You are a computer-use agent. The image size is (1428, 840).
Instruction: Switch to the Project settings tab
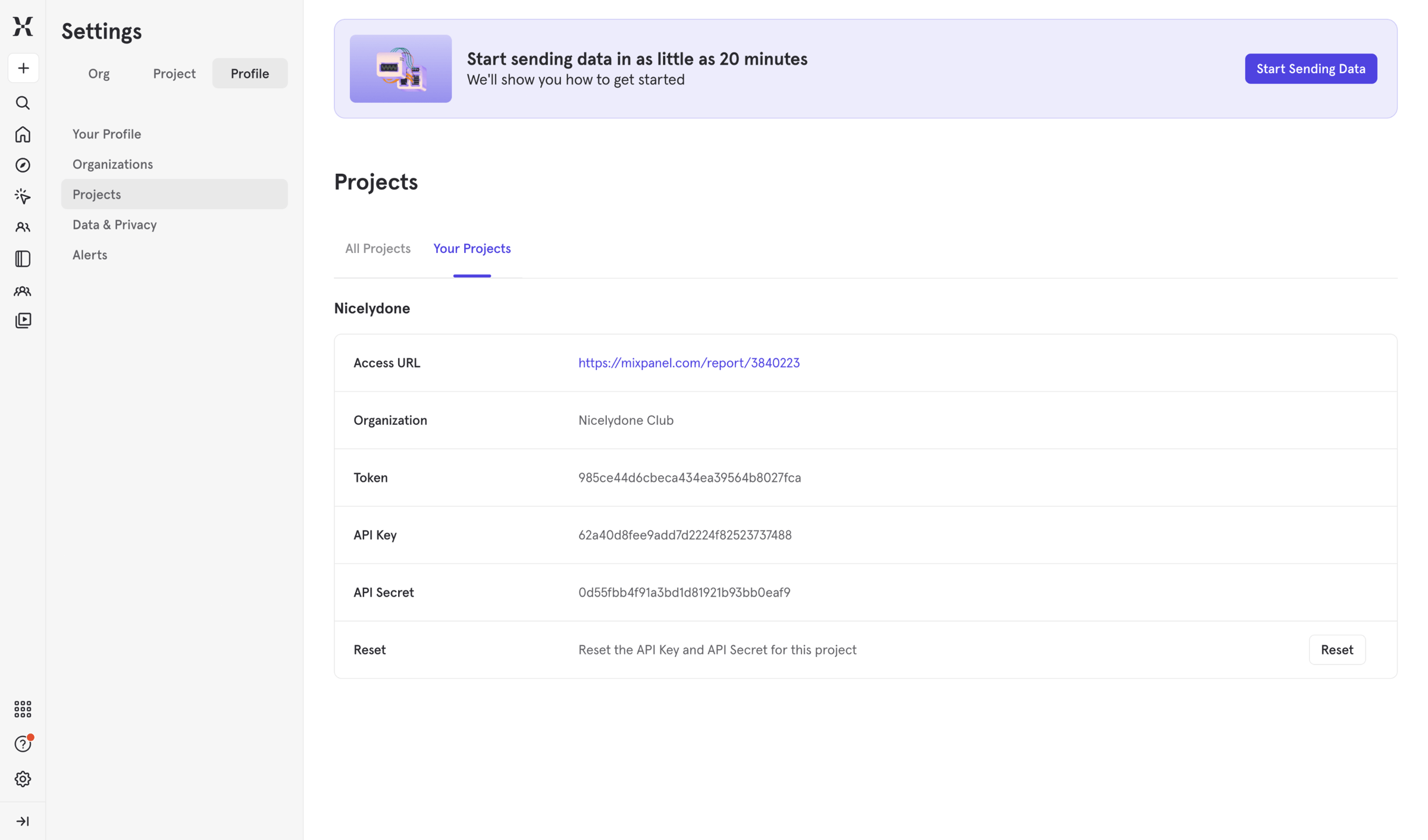(174, 73)
